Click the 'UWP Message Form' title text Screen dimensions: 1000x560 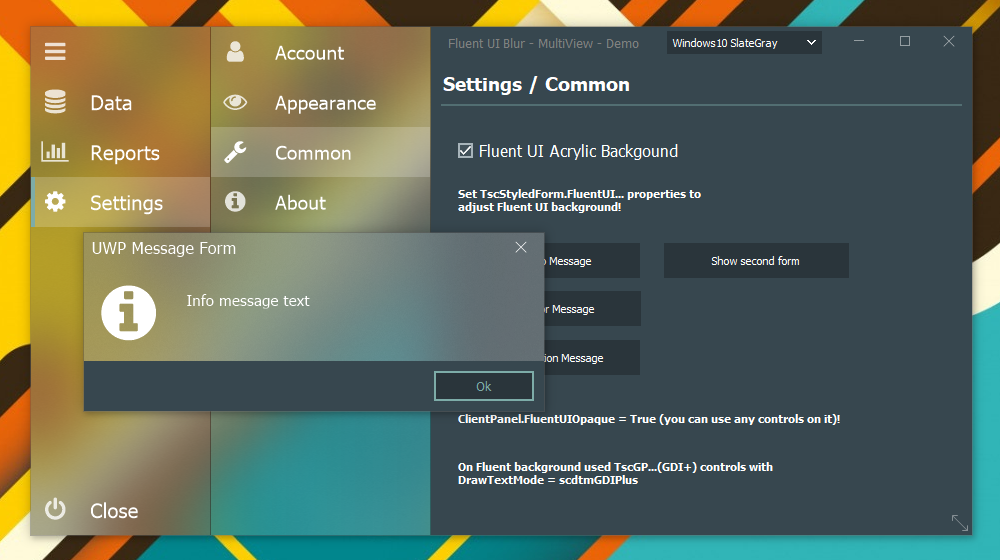click(x=164, y=248)
